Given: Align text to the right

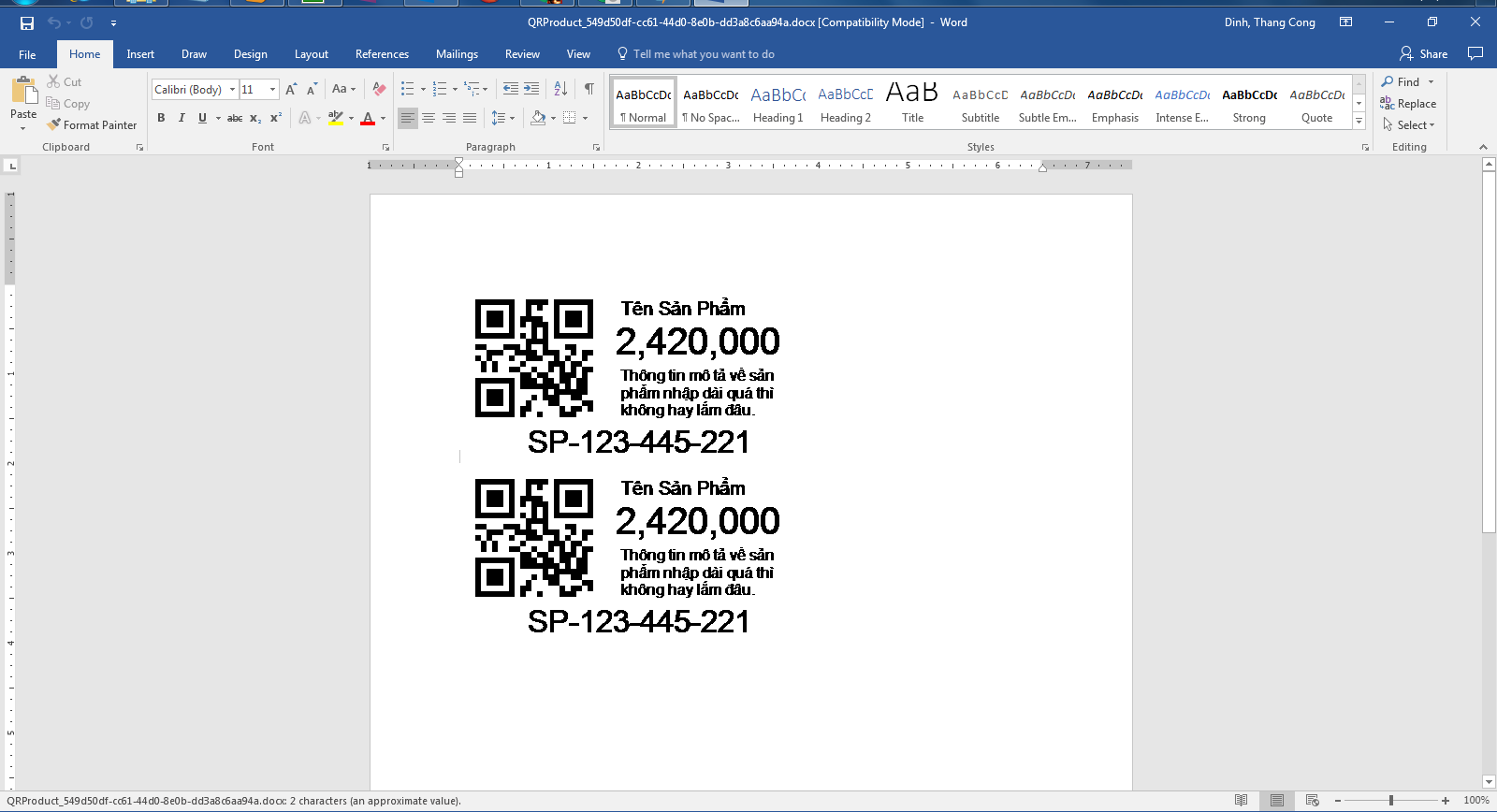Looking at the screenshot, I should [x=449, y=118].
